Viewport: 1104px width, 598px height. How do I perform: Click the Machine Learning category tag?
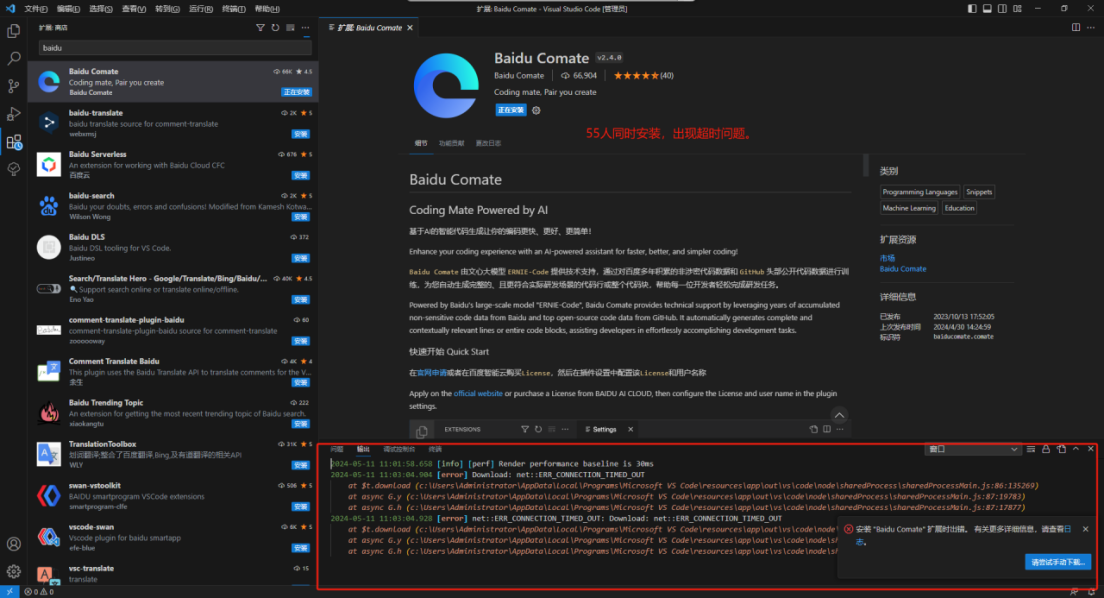(909, 208)
